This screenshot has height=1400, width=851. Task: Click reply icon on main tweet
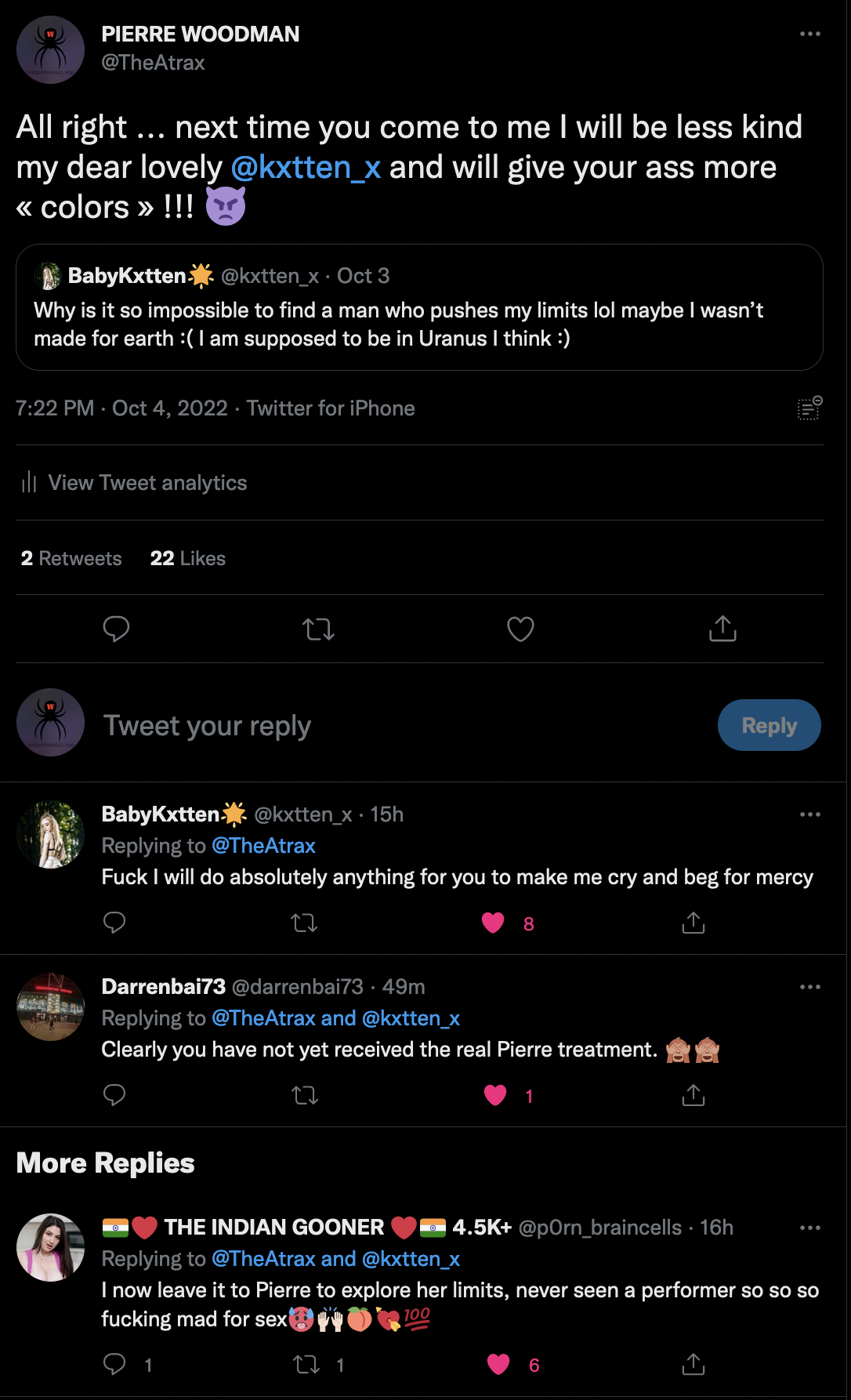point(116,629)
